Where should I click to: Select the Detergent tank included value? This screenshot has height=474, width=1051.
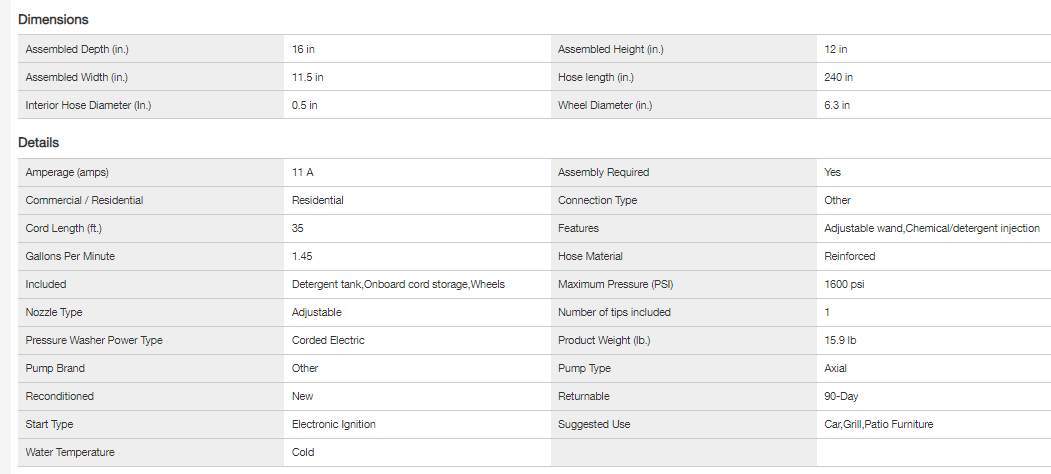(x=398, y=284)
